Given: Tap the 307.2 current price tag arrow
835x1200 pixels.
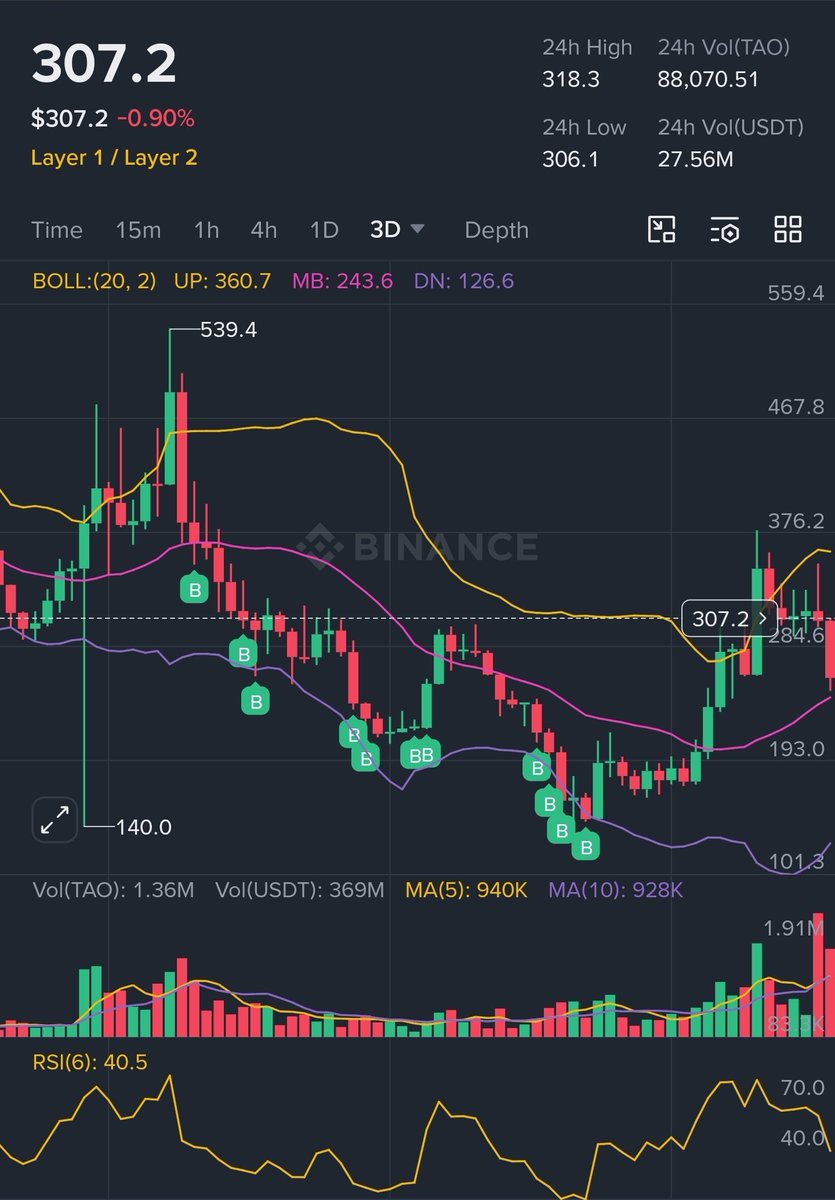Looking at the screenshot, I should click(763, 619).
